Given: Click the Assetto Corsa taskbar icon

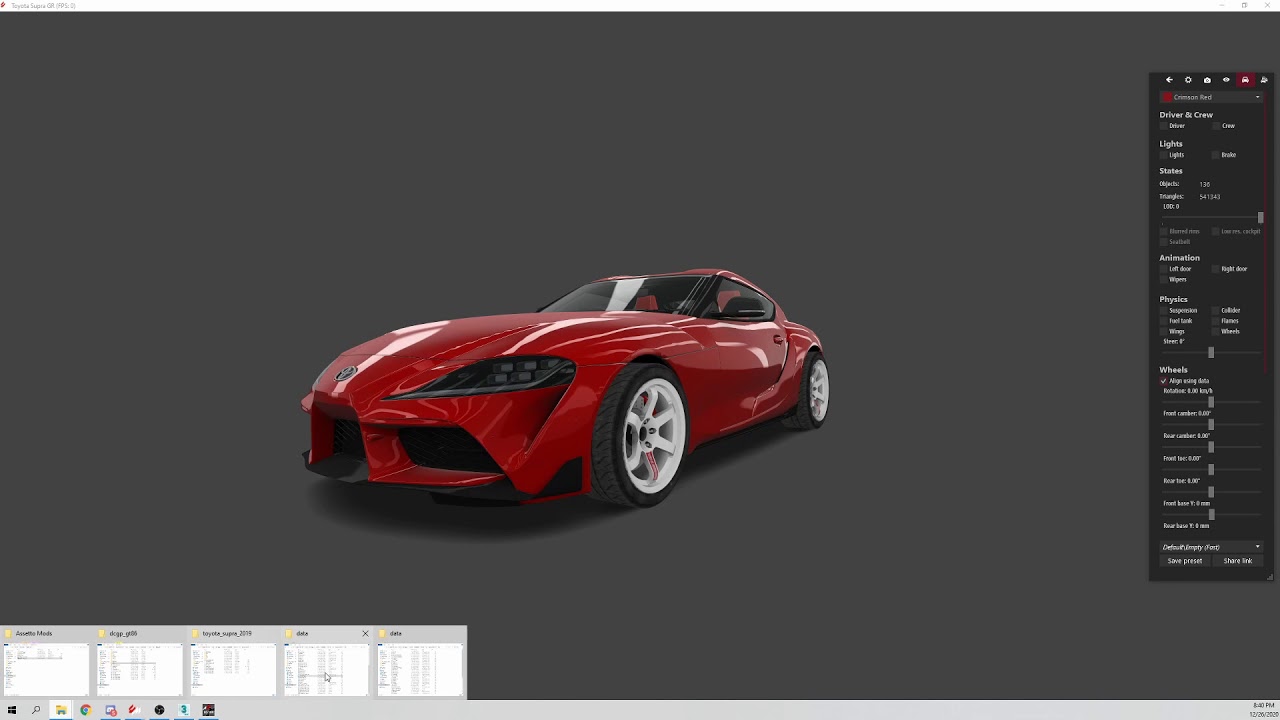Looking at the screenshot, I should [x=208, y=710].
